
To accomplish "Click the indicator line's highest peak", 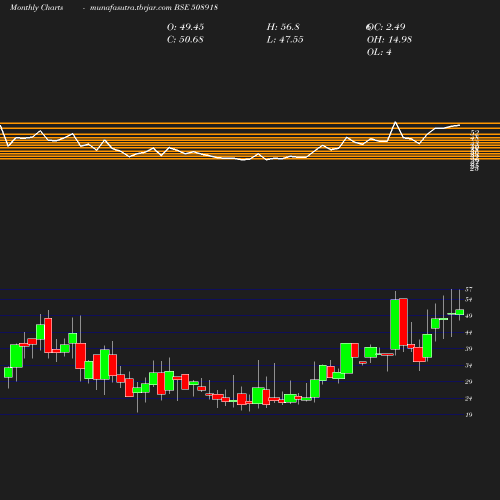I will pos(396,122).
